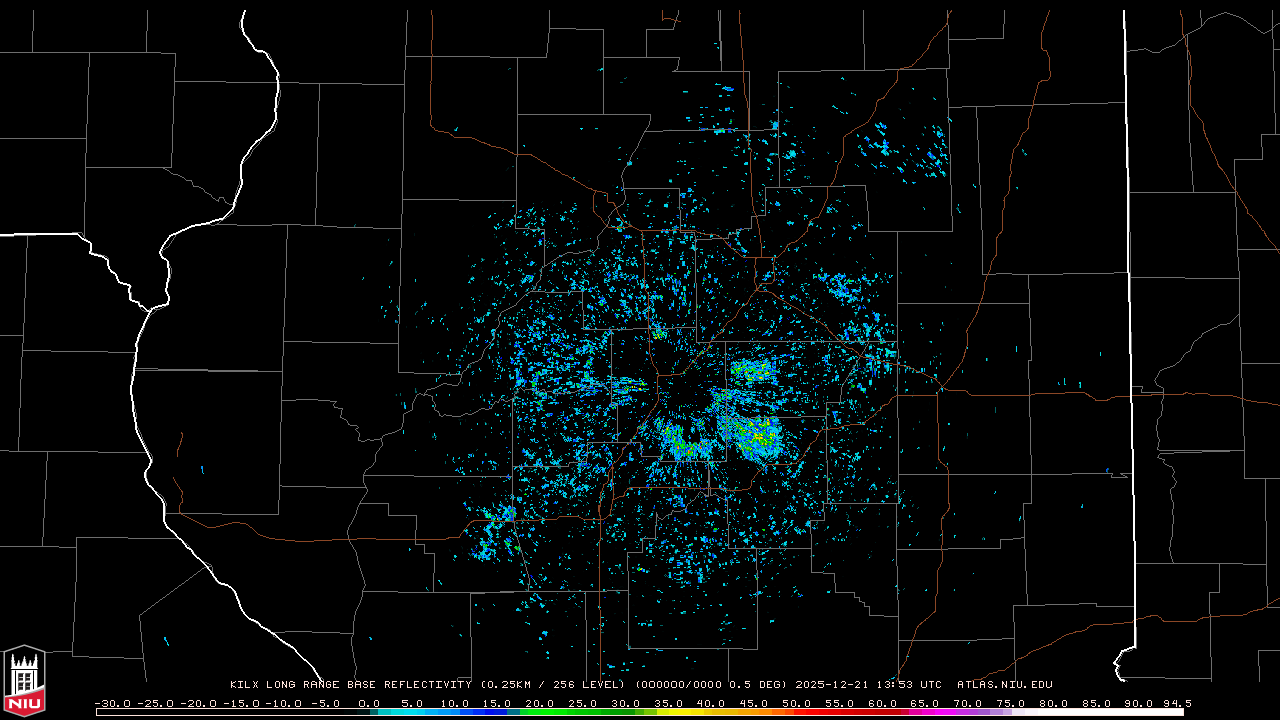This screenshot has height=720, width=1280.
Task: Click the 80.0 dBZ label on color scale
Action: point(1054,703)
